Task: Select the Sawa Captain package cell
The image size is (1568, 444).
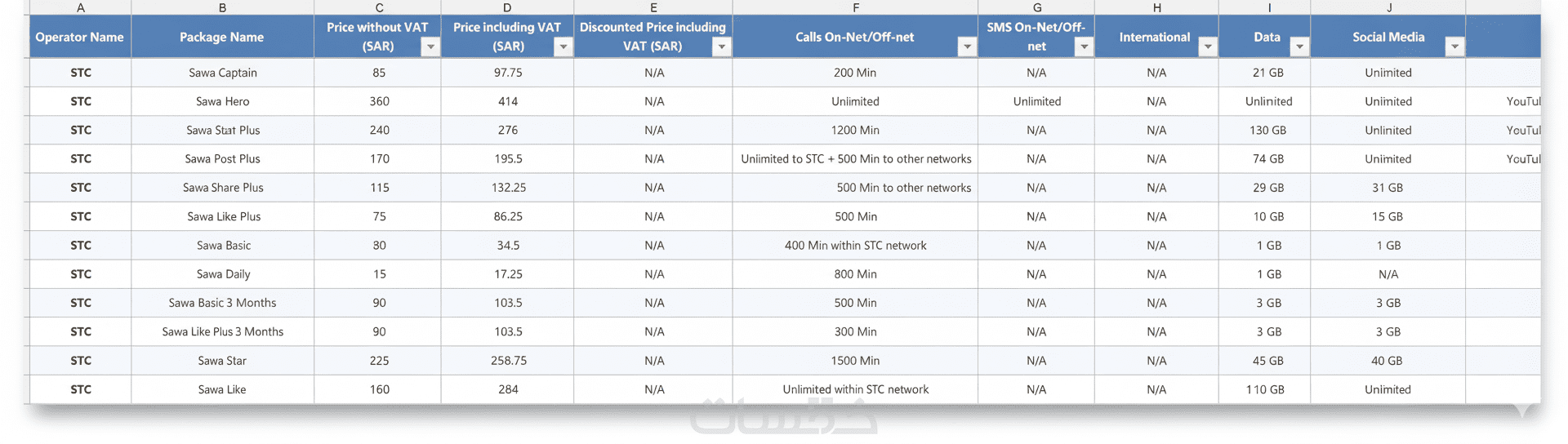Action: coord(223,73)
